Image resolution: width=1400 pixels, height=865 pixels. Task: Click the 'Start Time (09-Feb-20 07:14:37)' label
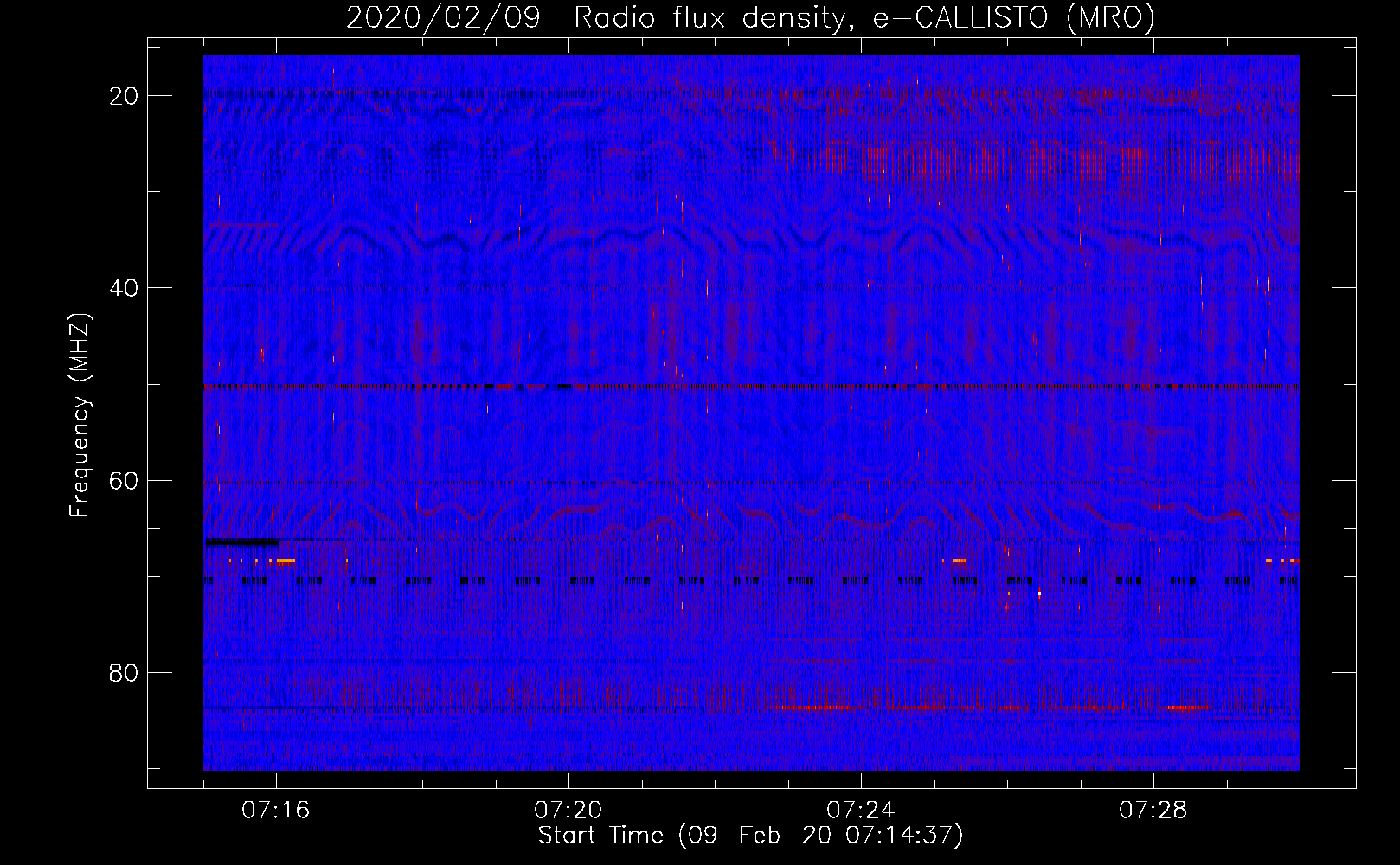[x=750, y=836]
